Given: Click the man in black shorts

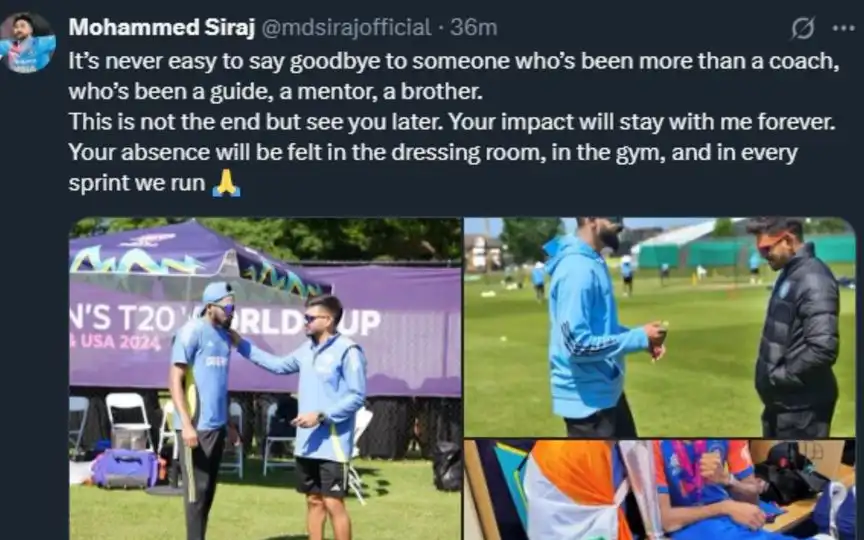Looking at the screenshot, I should (x=321, y=417).
